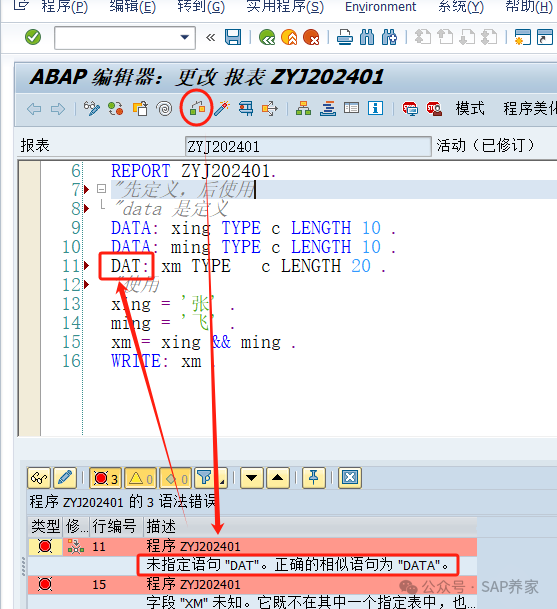The image size is (557, 609).
Task: Toggle yellow warnings filter showing 0
Action: (141, 478)
